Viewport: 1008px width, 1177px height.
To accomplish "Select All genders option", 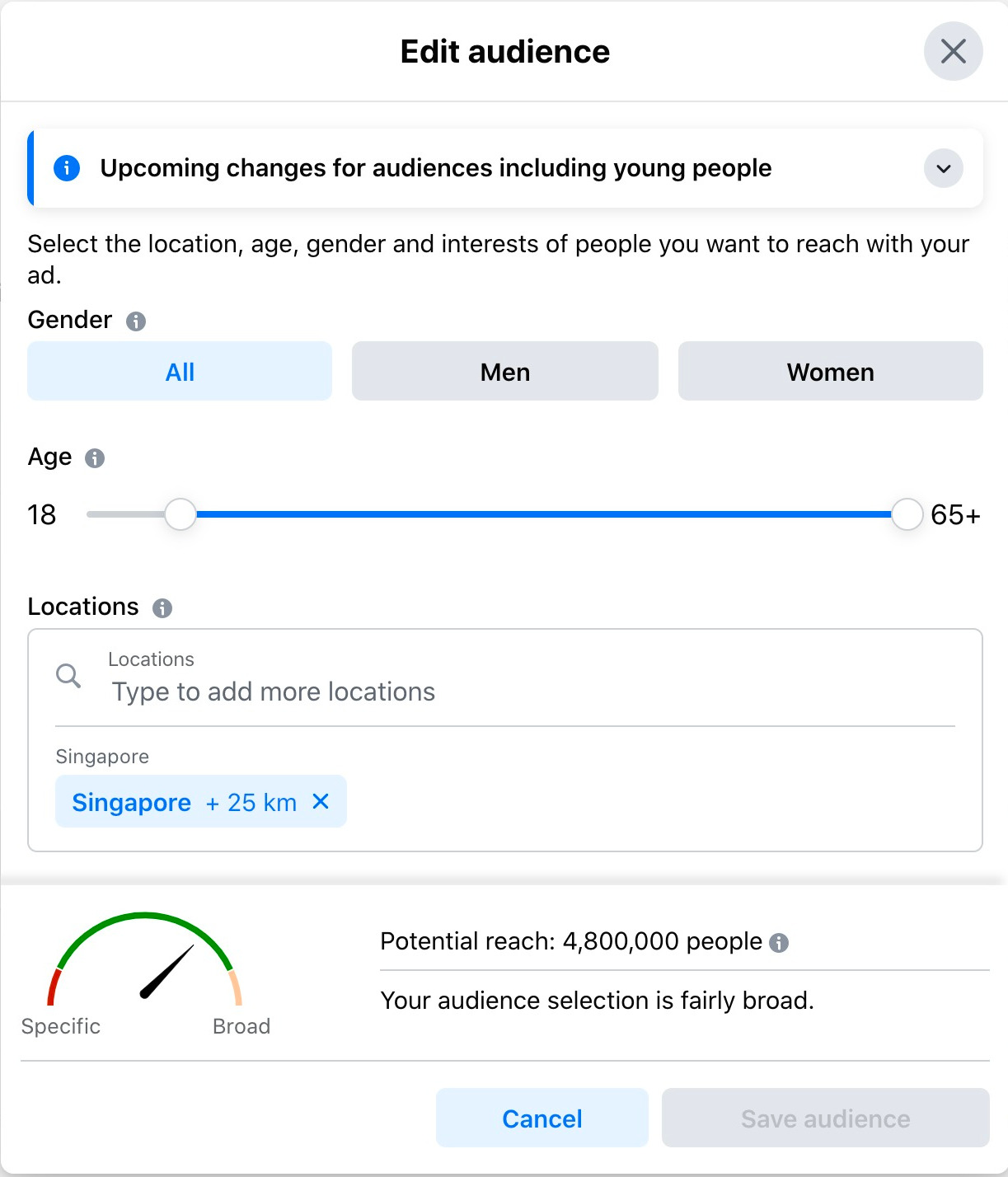I will tap(180, 372).
